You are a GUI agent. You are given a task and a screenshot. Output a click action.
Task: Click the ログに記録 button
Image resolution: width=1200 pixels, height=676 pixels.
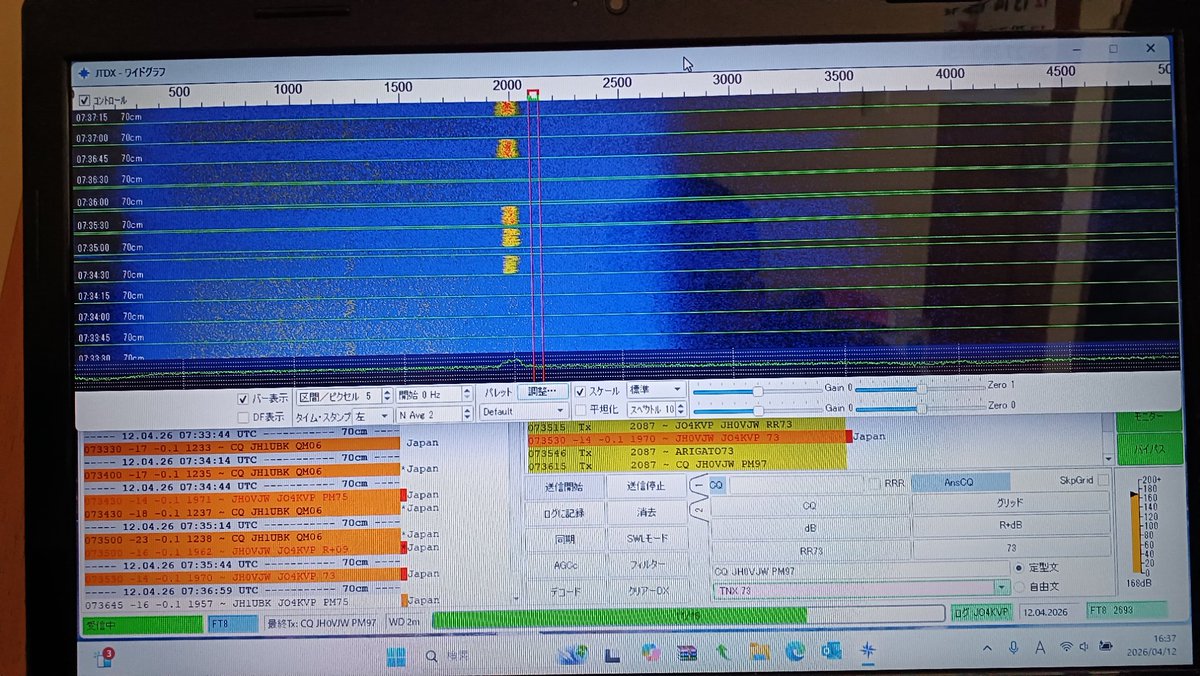click(563, 513)
